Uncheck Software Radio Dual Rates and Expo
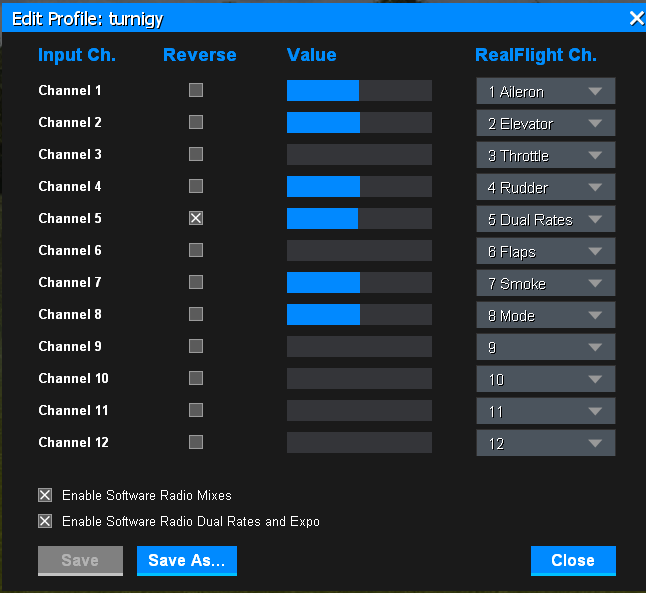Image resolution: width=646 pixels, height=593 pixels. point(45,521)
